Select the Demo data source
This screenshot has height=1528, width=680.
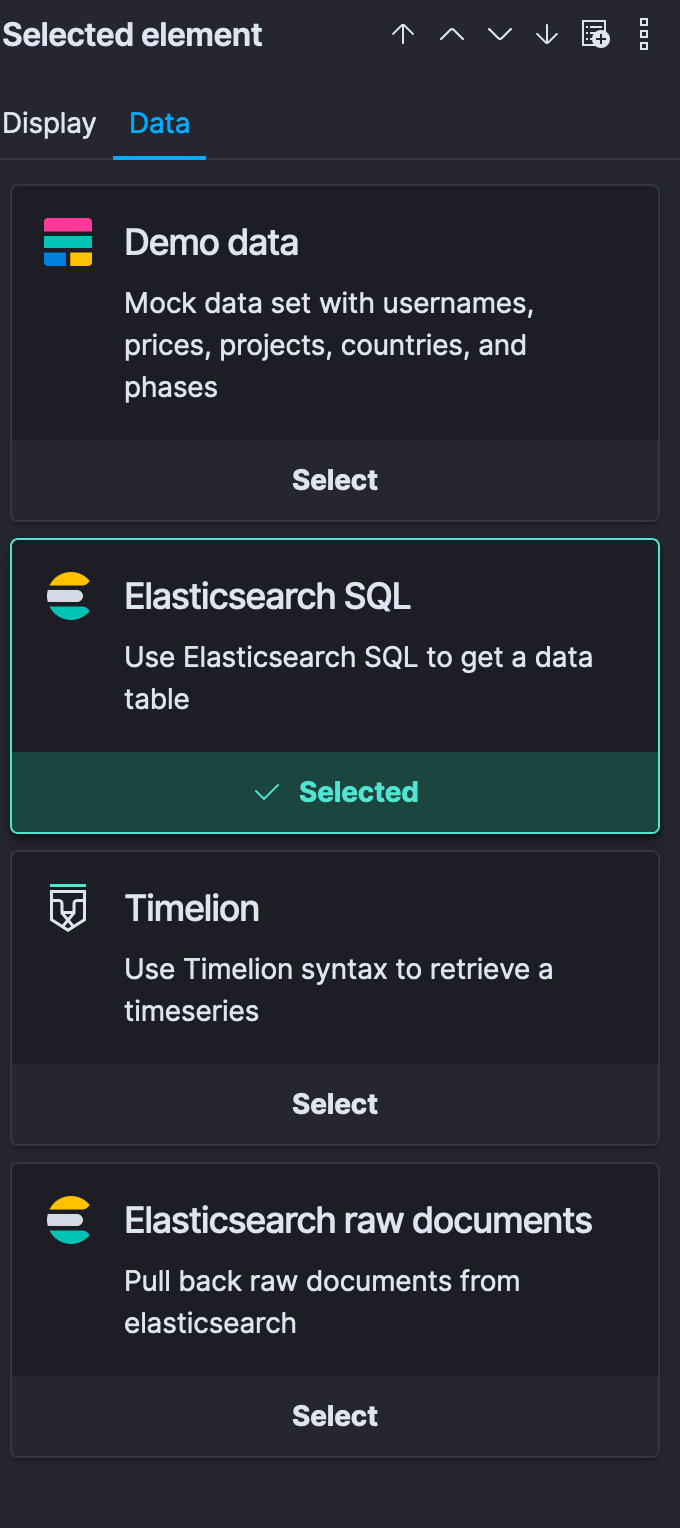[335, 480]
